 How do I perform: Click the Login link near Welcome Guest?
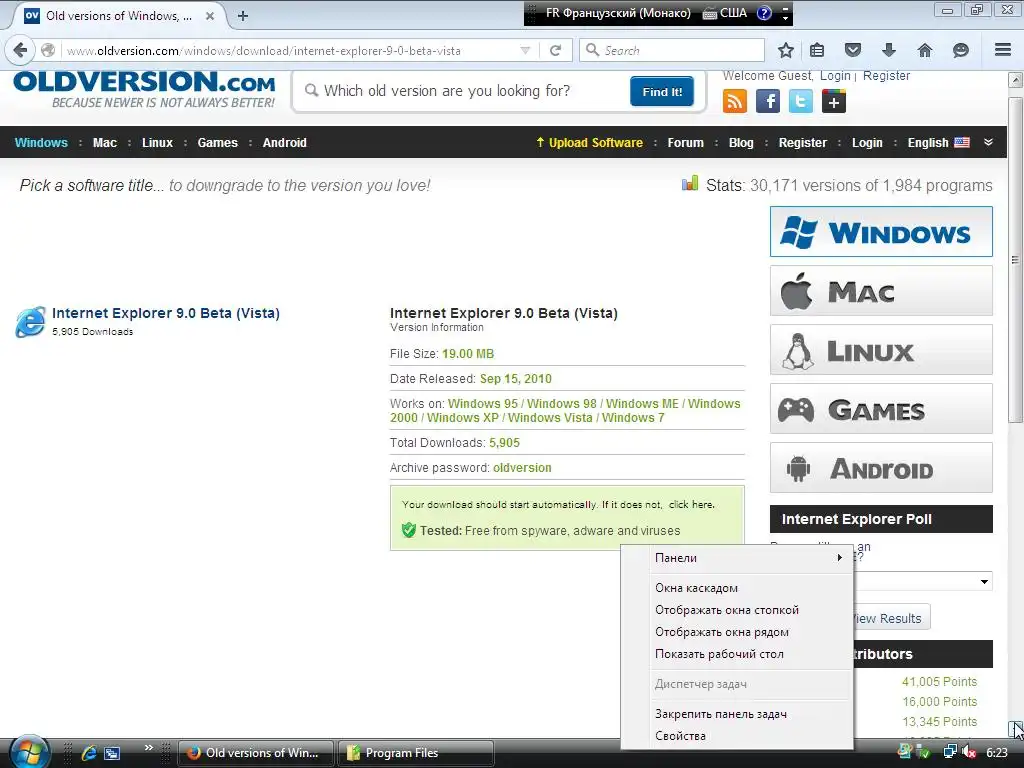coord(835,76)
